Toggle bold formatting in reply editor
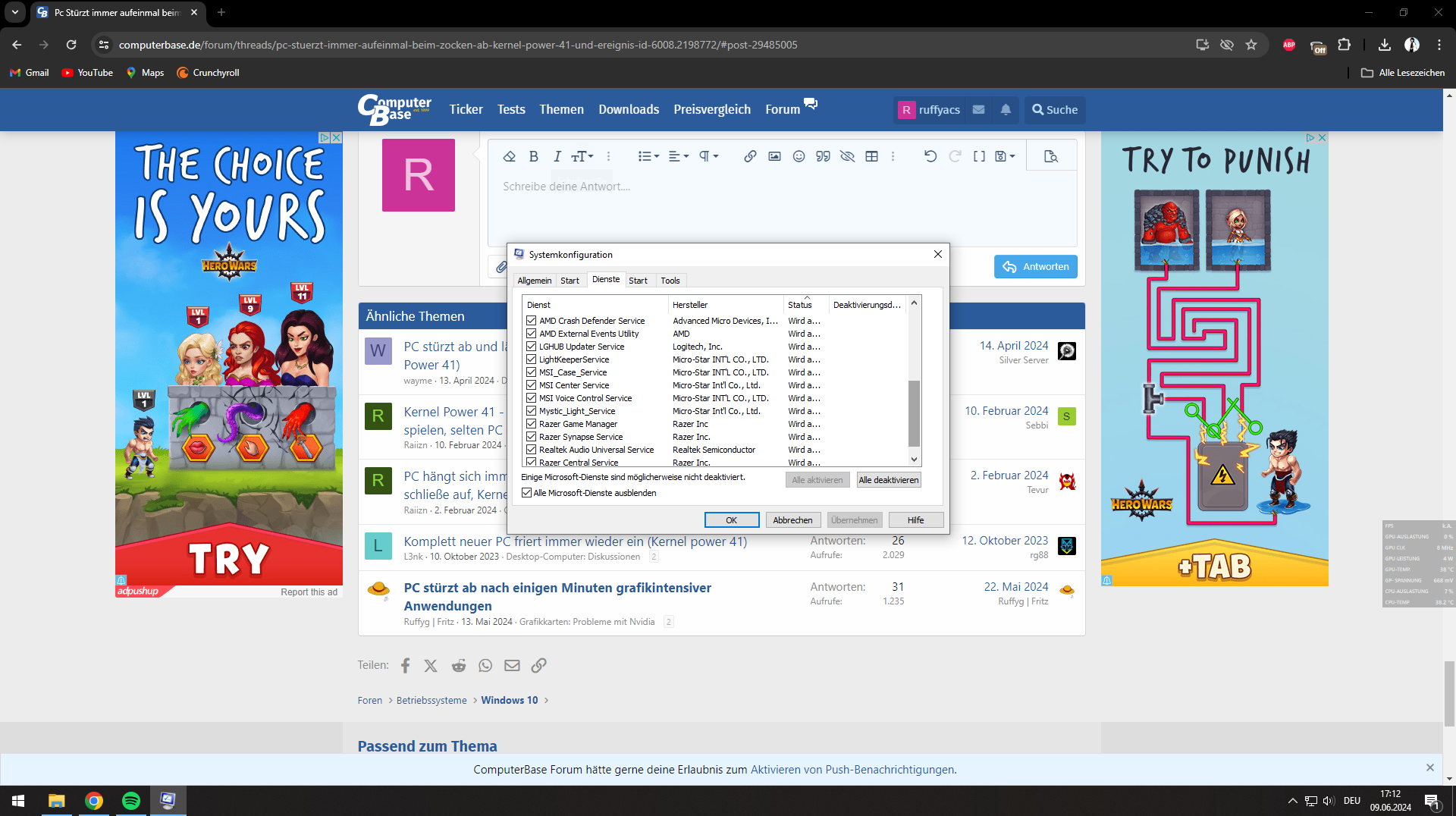This screenshot has width=1456, height=816. tap(534, 156)
